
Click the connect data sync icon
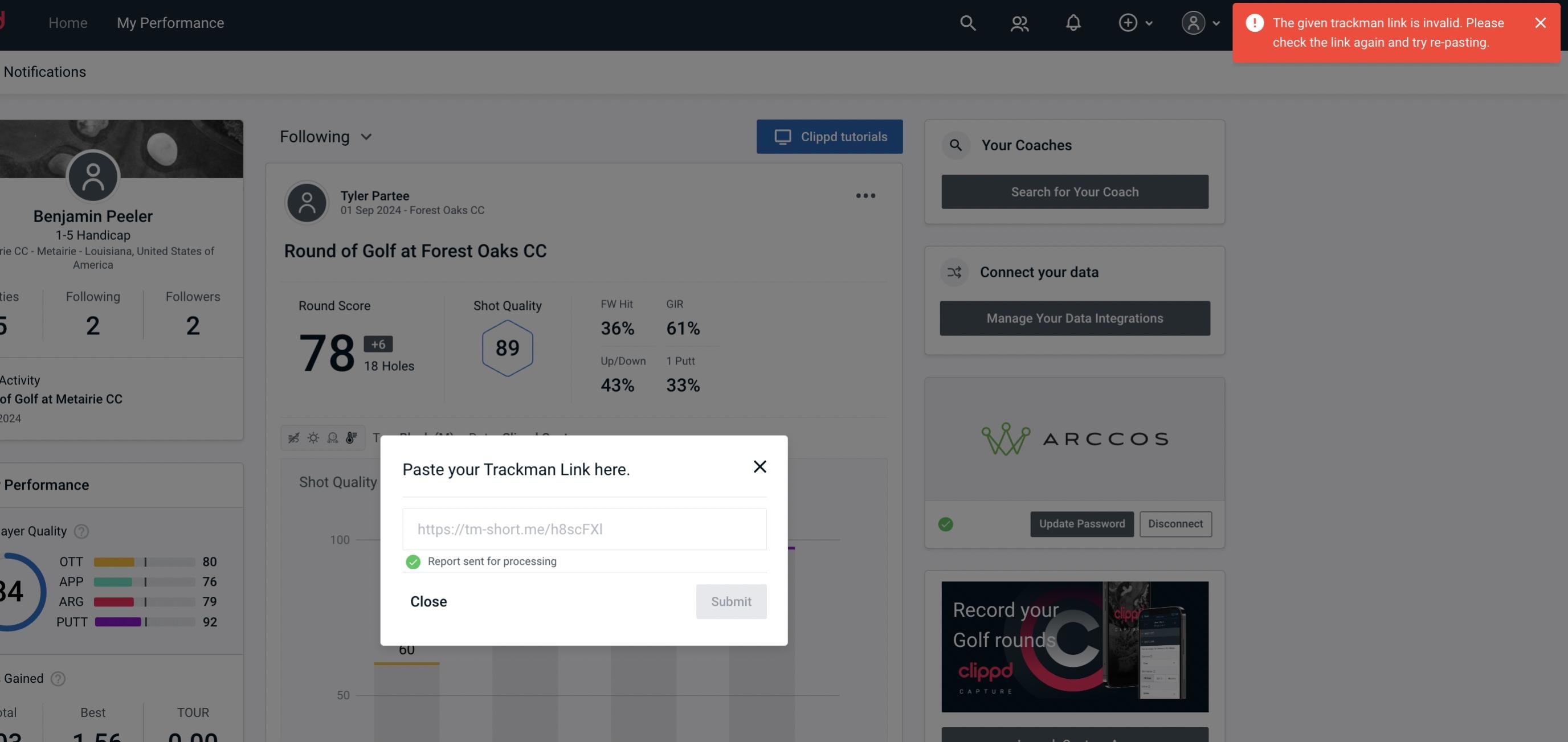(x=954, y=272)
